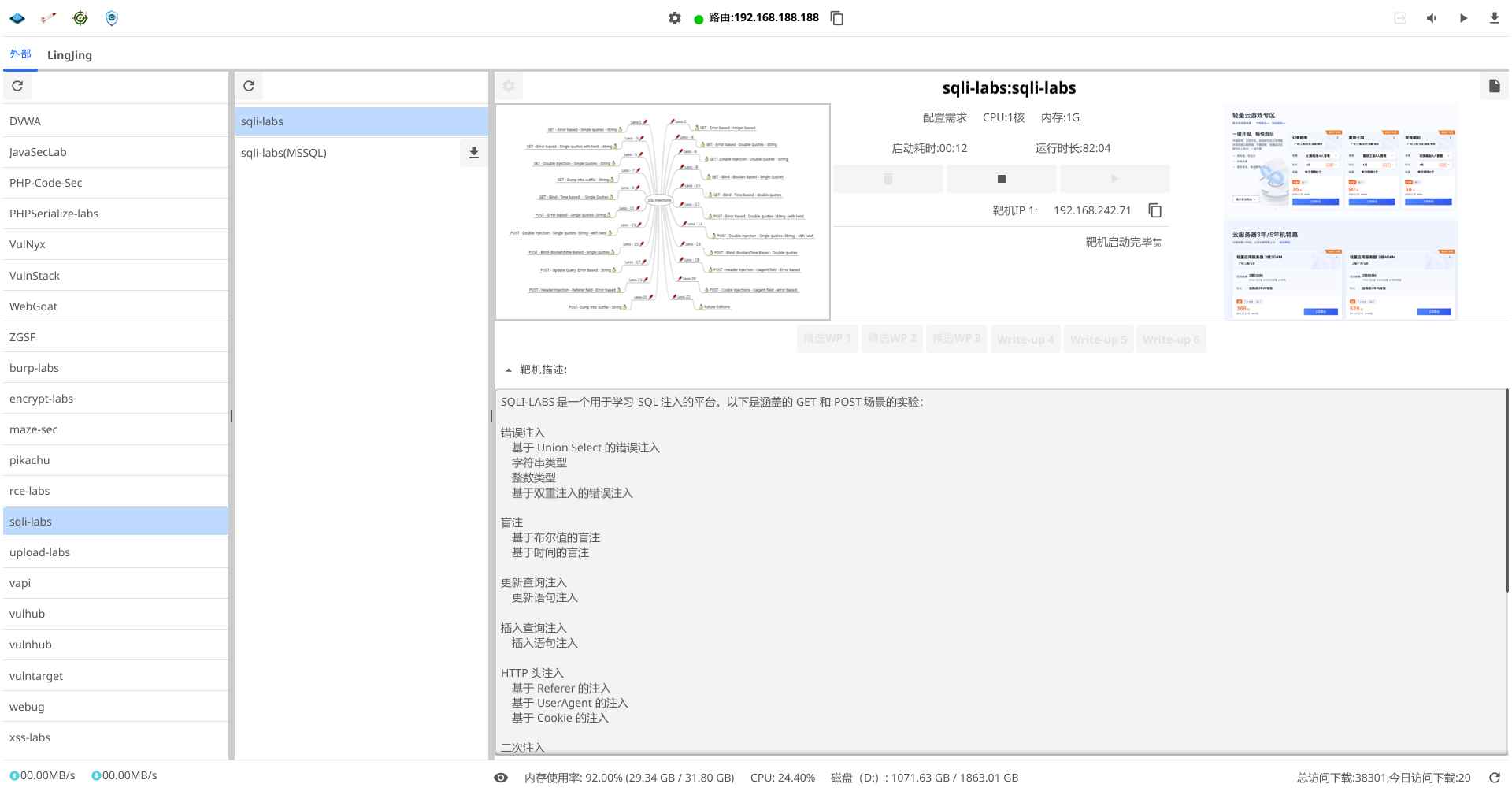This screenshot has height=795, width=1512.
Task: Select the 外部 tab
Action: 20,54
